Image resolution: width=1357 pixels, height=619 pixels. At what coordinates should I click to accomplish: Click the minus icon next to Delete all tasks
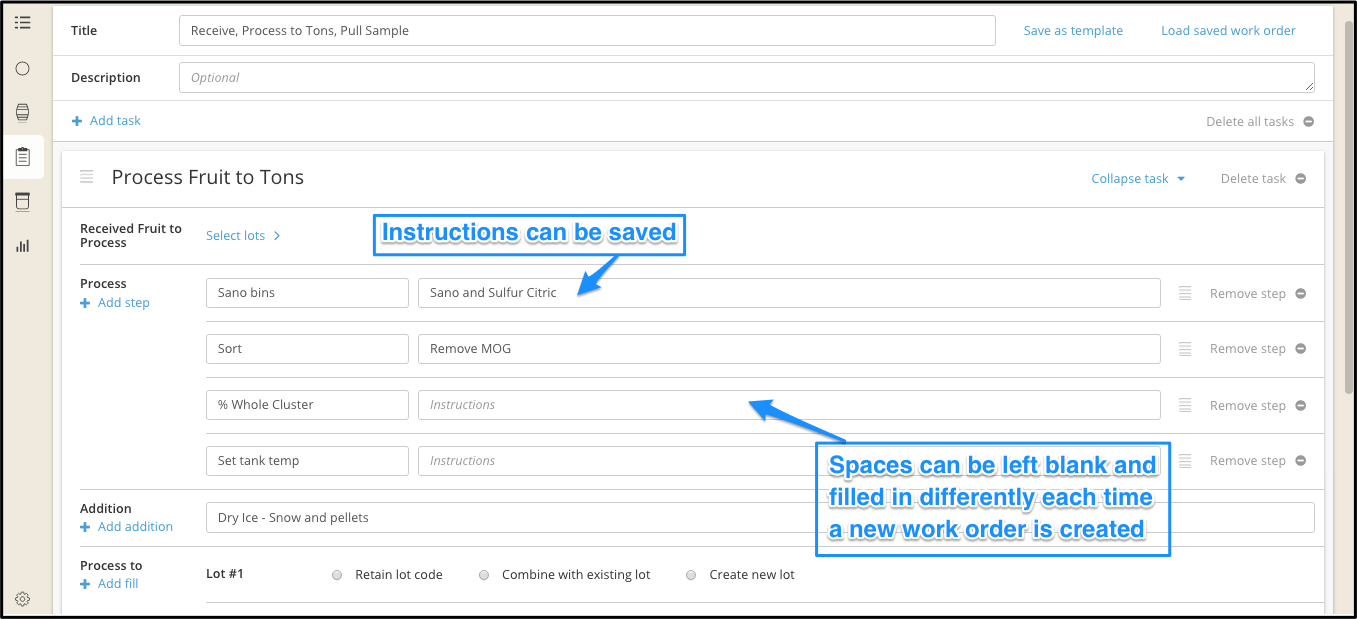pyautogui.click(x=1308, y=122)
